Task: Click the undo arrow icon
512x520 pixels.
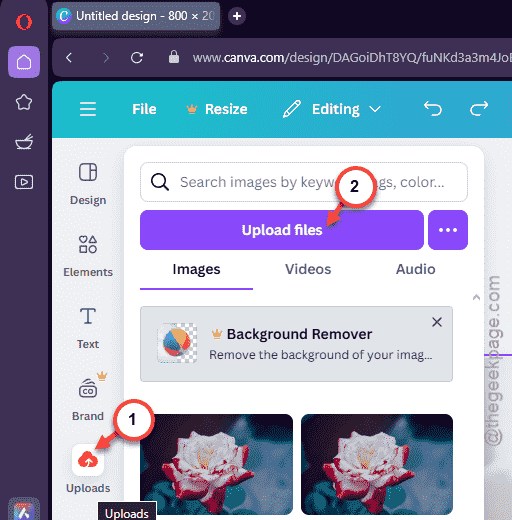Action: click(x=433, y=109)
